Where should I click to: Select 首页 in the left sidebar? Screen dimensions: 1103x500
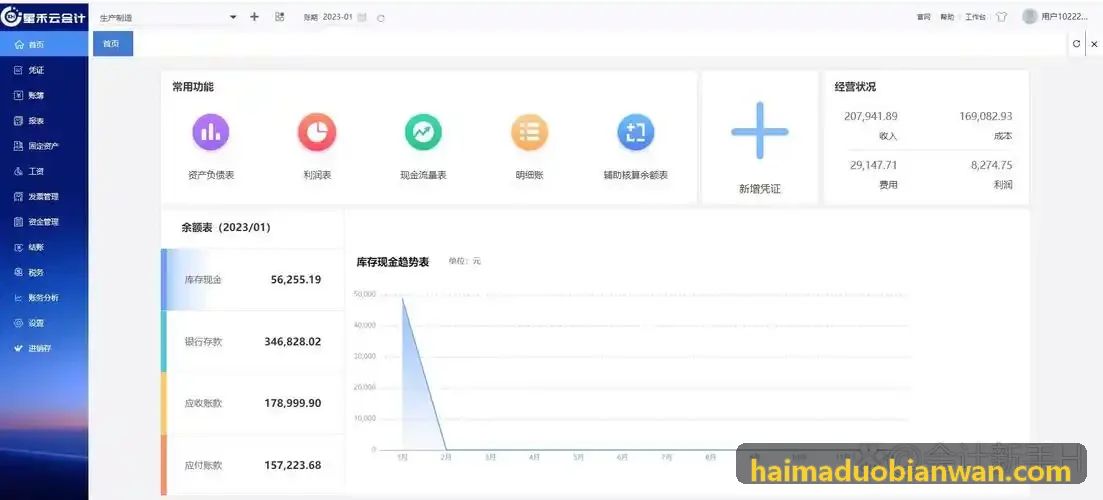click(44, 44)
